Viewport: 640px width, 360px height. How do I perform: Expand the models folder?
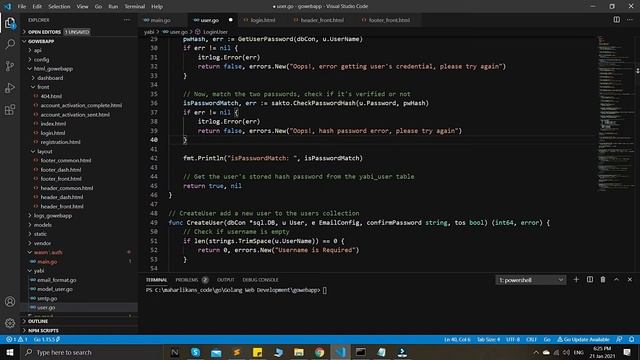pos(43,224)
